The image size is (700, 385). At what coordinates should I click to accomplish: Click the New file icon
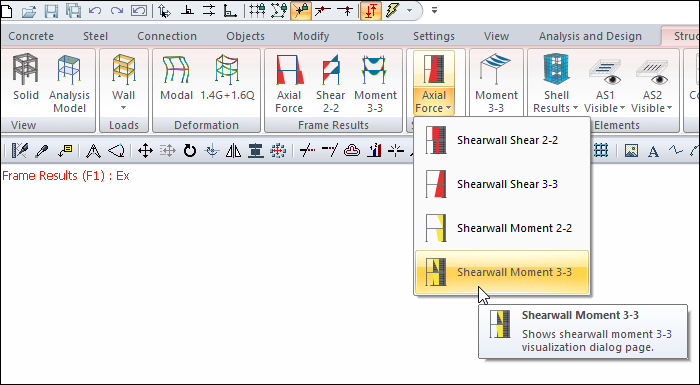tap(6, 11)
